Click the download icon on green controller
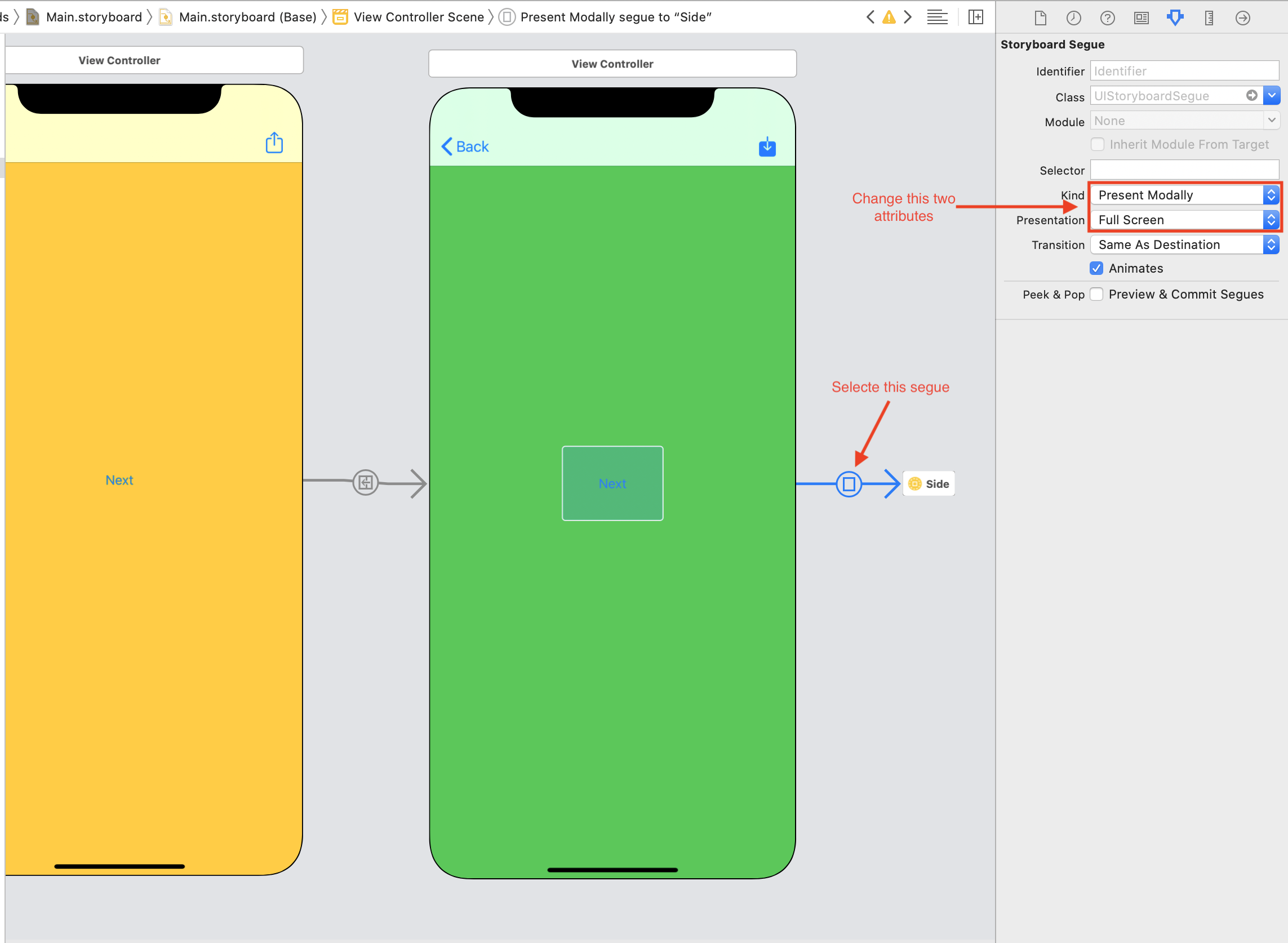This screenshot has height=943, width=1288. pos(767,147)
